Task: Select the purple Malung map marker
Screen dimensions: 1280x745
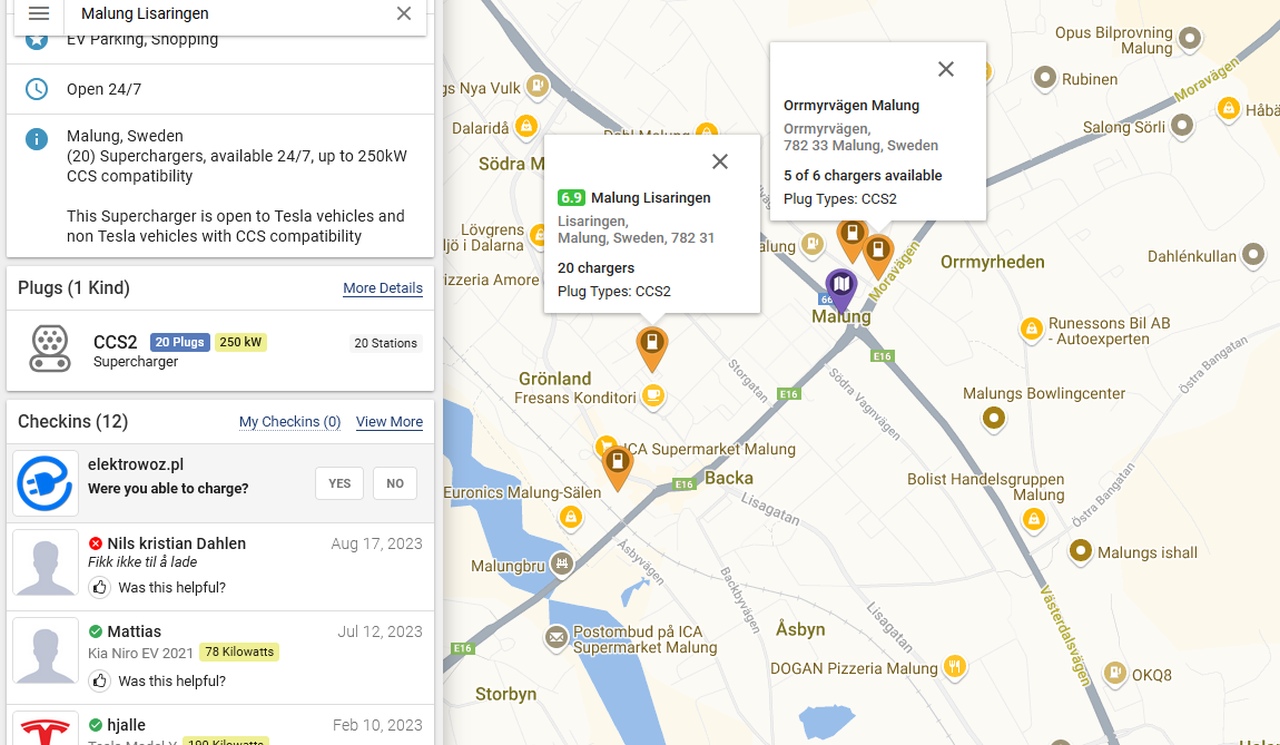Action: point(842,290)
